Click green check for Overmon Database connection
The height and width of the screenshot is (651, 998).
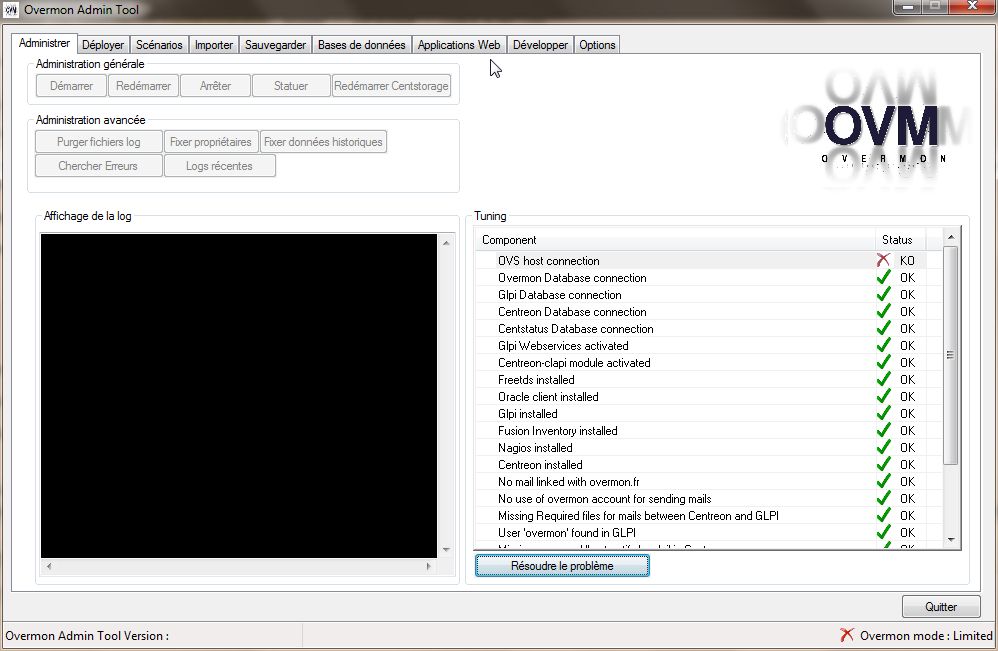(883, 277)
